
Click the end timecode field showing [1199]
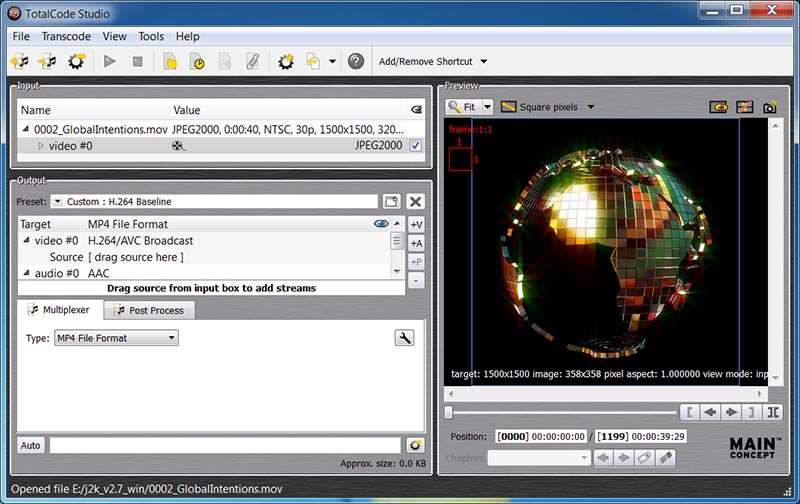tap(641, 437)
